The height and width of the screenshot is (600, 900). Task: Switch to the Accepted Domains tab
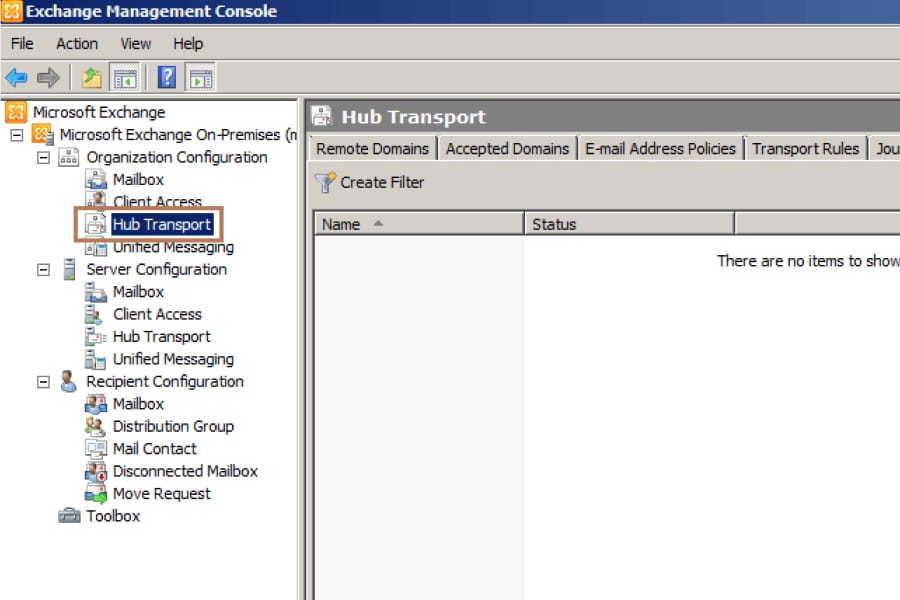(x=507, y=148)
